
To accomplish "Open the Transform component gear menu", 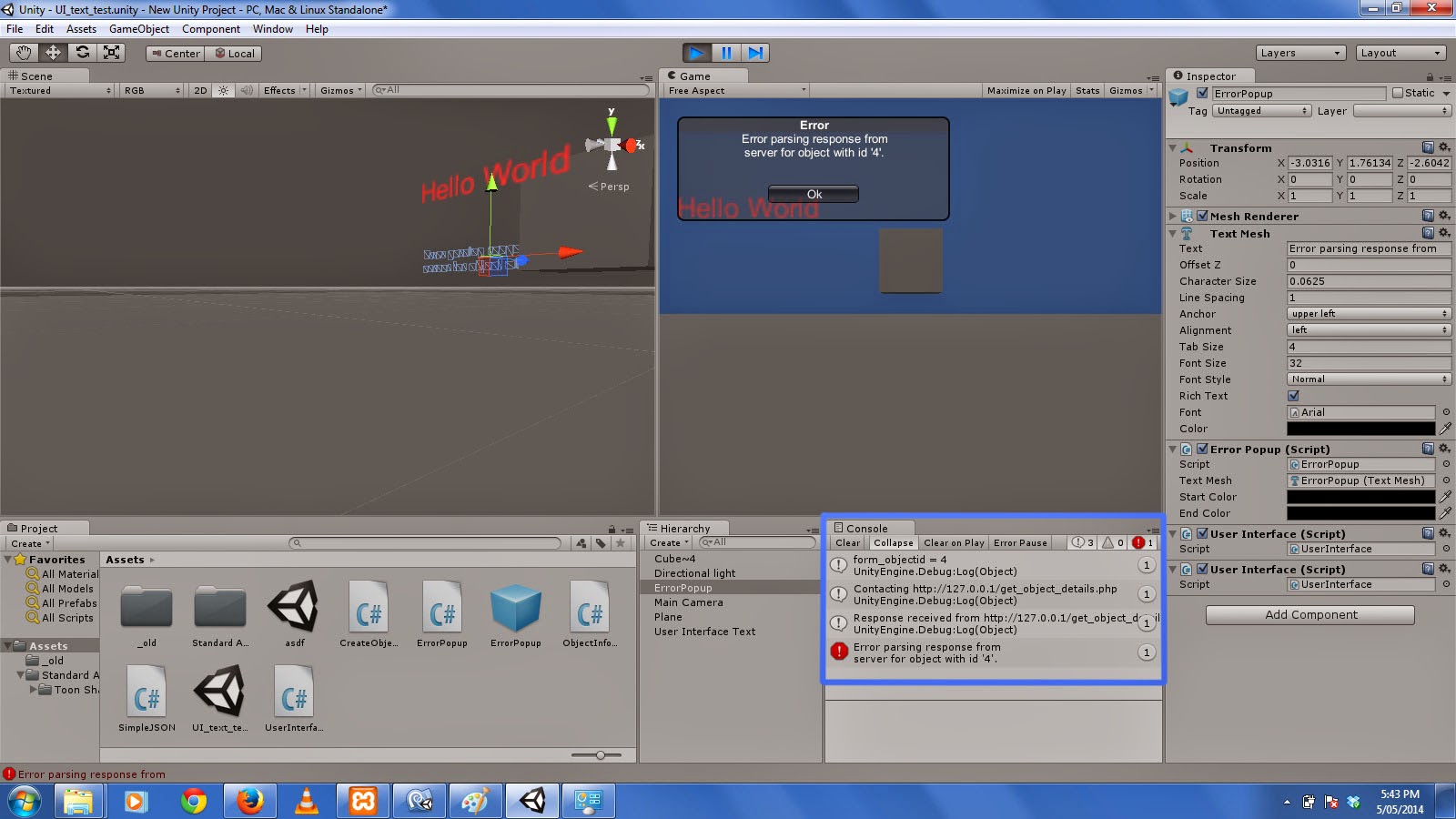I will pos(1444,147).
